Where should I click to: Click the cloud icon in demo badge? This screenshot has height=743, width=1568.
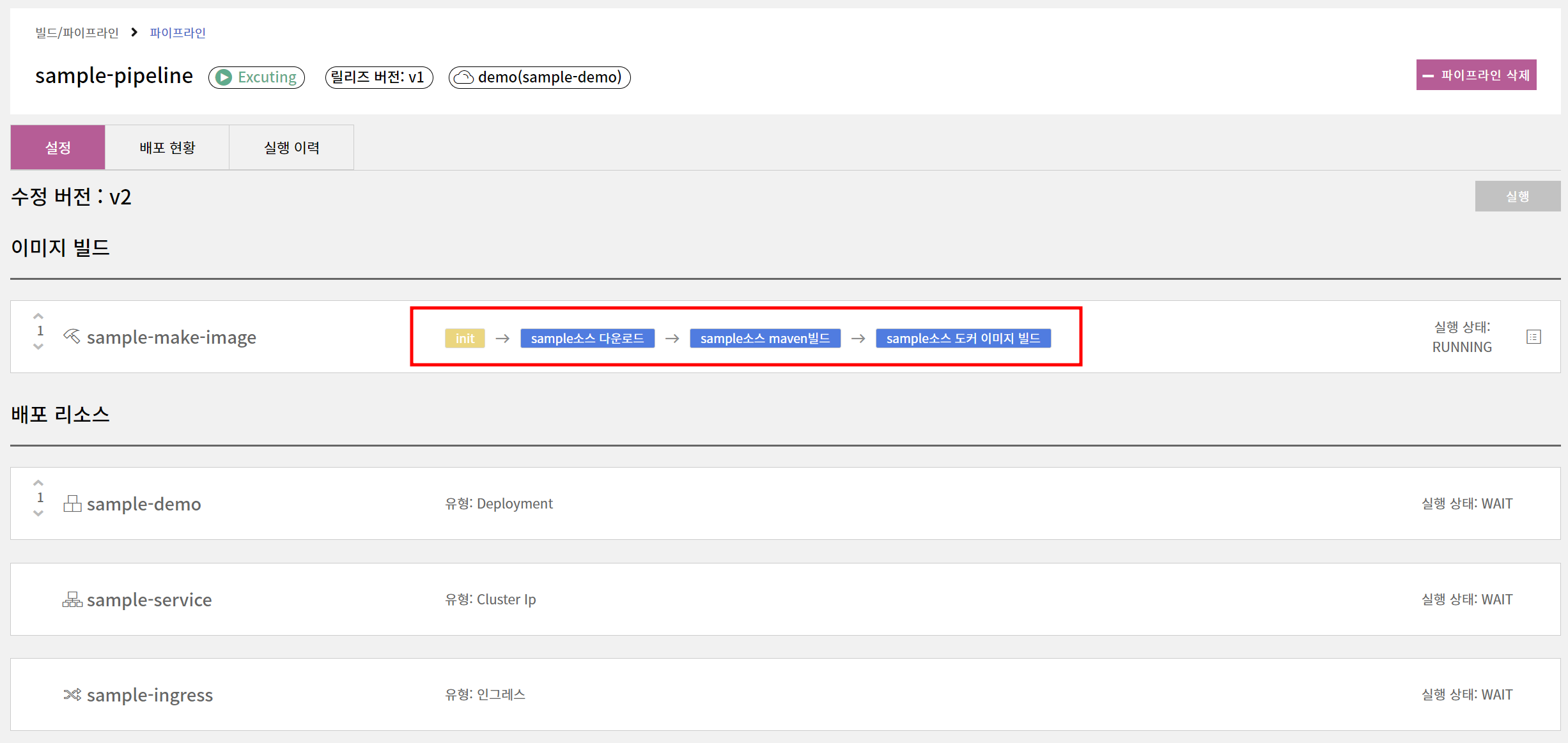coord(464,77)
